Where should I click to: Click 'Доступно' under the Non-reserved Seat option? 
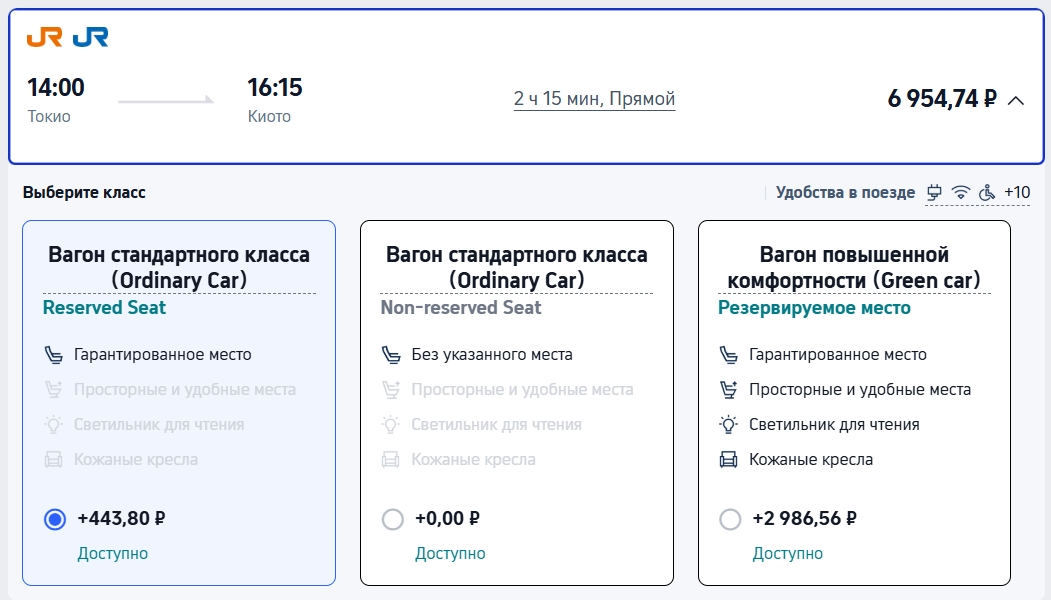[449, 553]
